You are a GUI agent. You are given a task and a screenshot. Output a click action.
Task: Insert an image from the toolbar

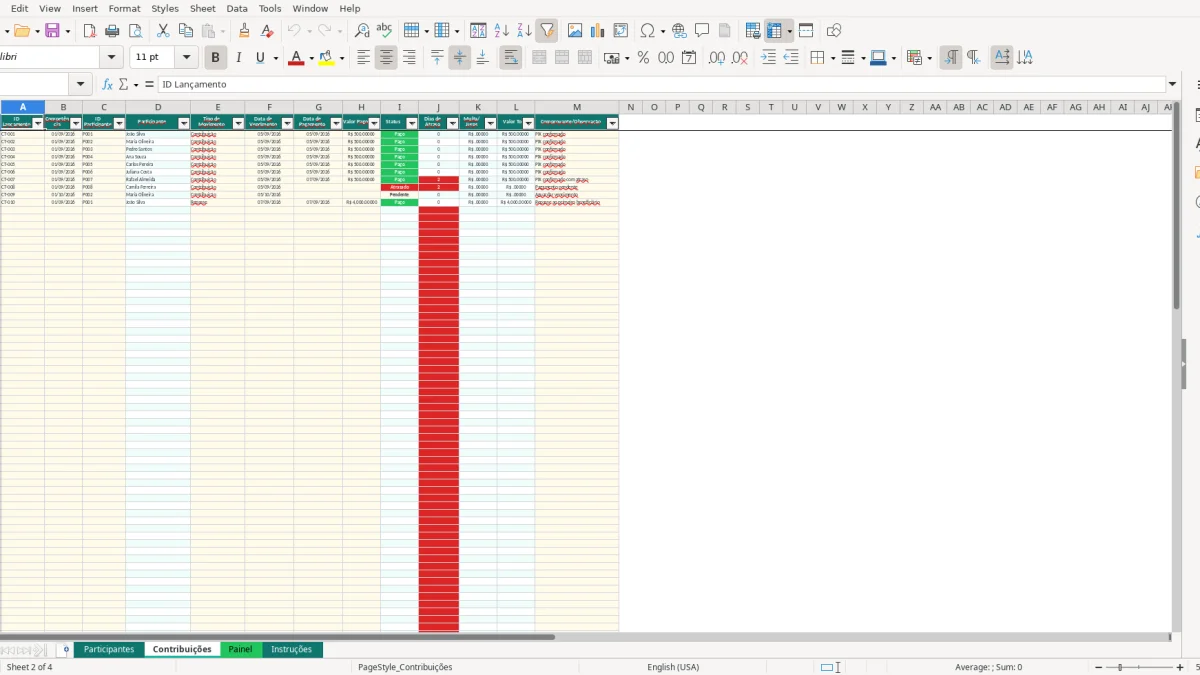click(575, 31)
